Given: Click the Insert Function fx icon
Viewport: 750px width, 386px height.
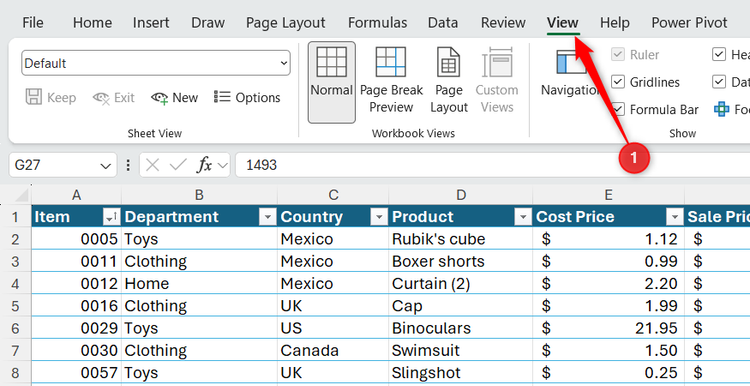Looking at the screenshot, I should click(205, 165).
